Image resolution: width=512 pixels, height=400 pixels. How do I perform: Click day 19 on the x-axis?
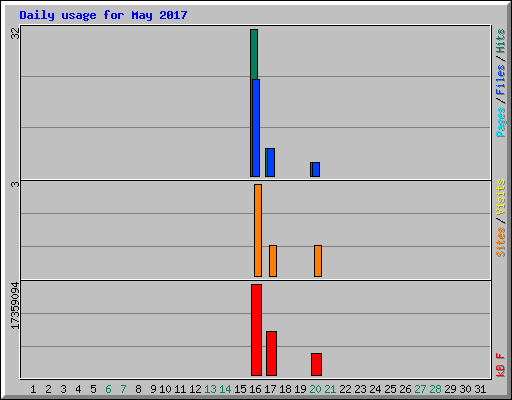300,389
